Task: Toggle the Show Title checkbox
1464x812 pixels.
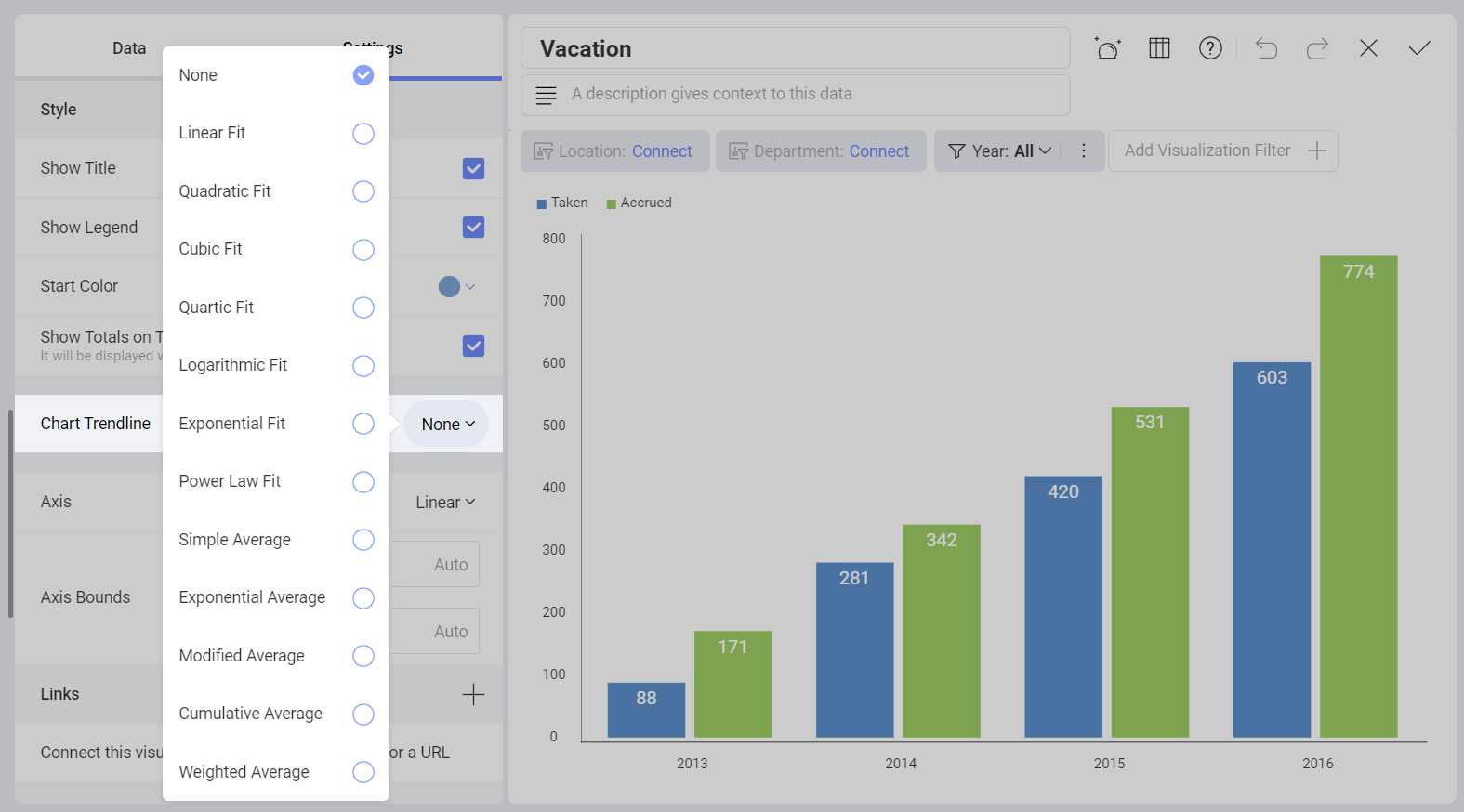Action: 473,168
